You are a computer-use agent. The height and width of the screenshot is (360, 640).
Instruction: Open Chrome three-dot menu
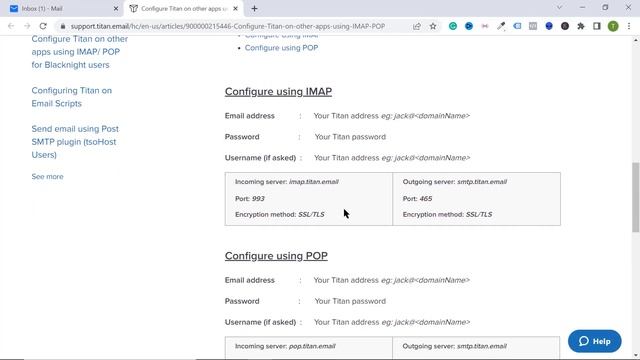(x=629, y=26)
